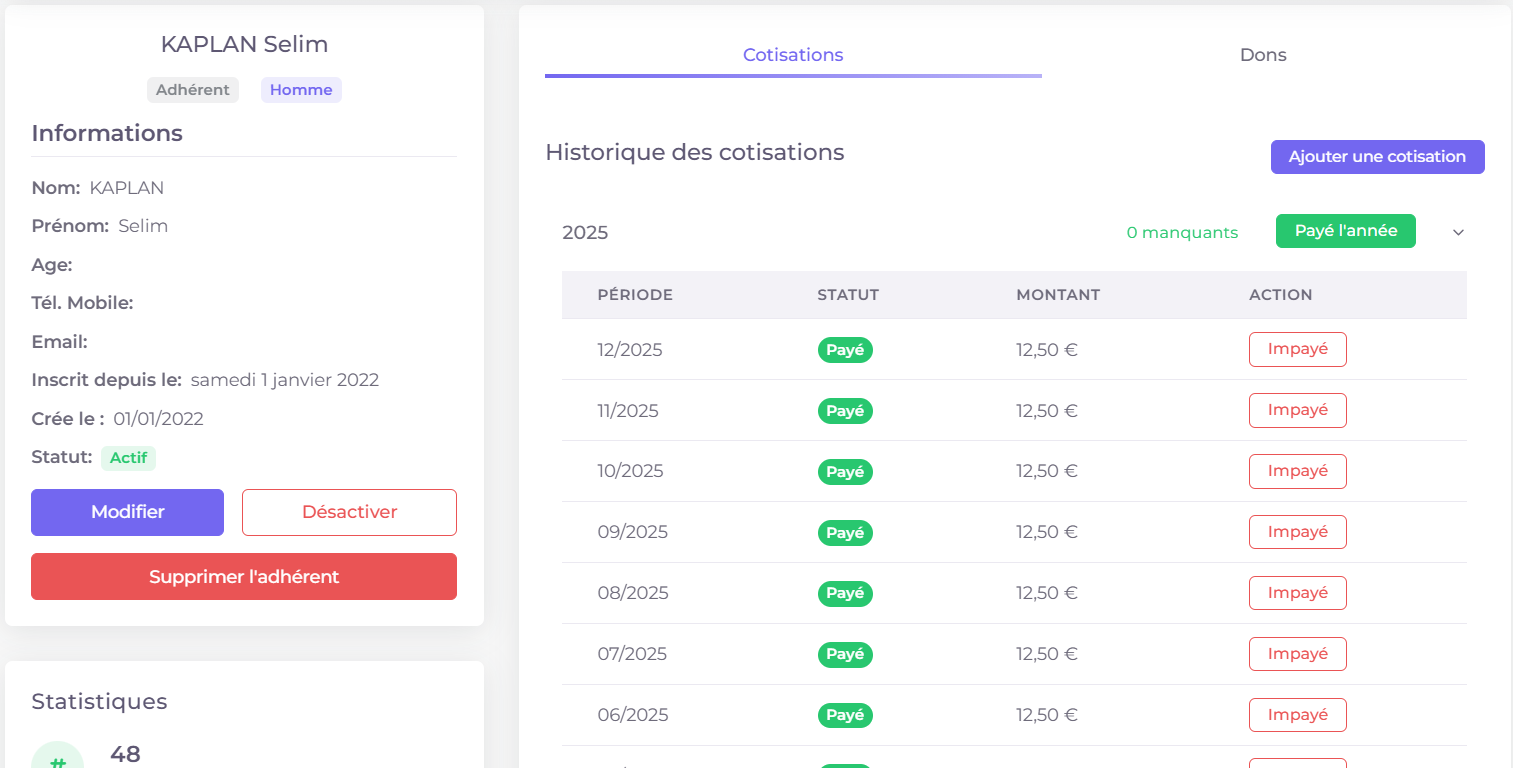Click the Adhérent badge

pyautogui.click(x=193, y=89)
